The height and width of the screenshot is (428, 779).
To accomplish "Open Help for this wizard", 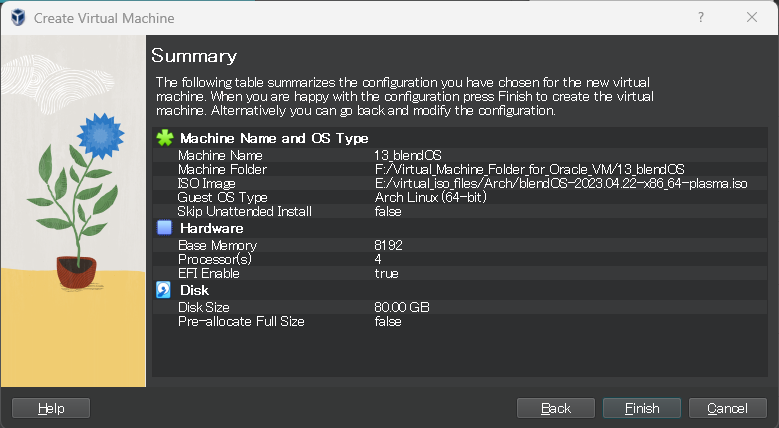I will (51, 408).
